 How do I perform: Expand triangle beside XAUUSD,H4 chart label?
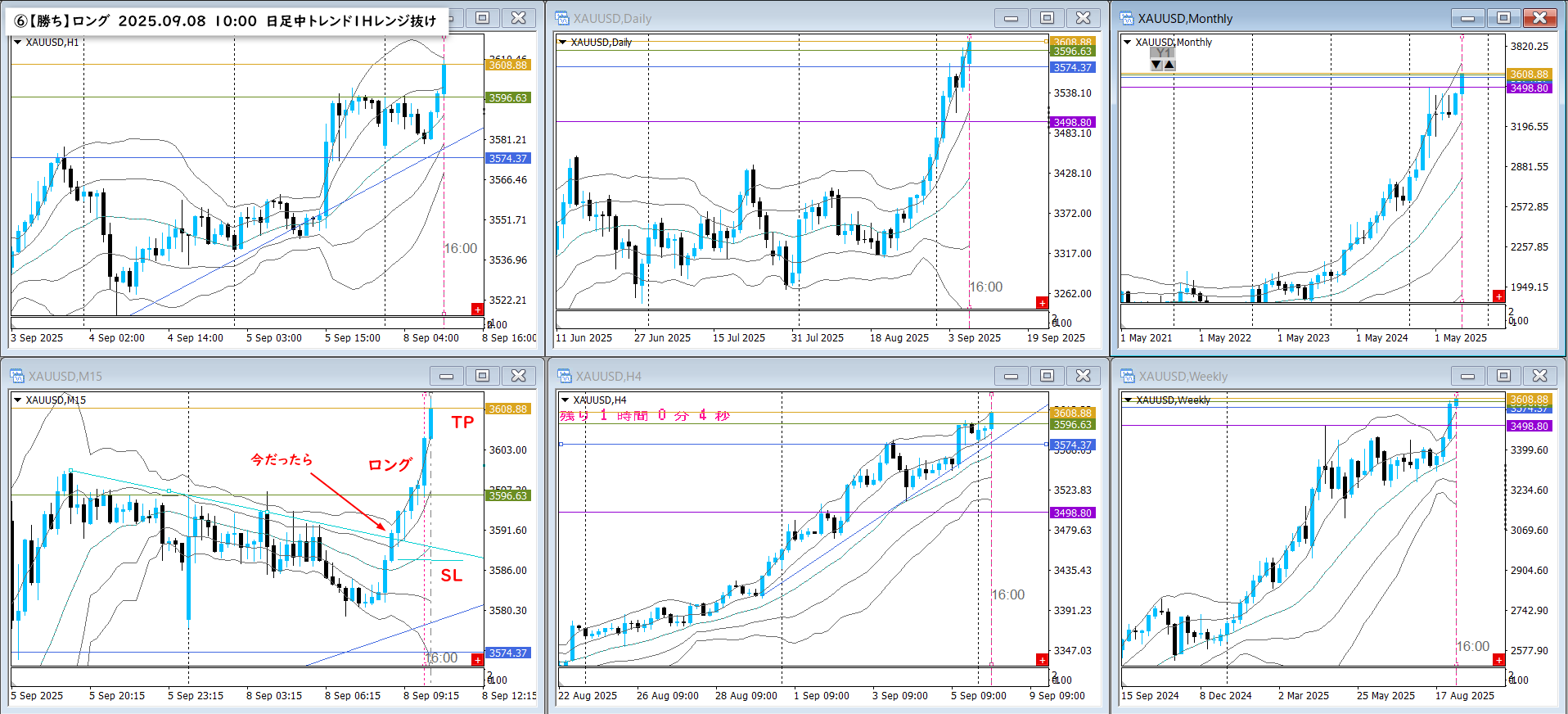pos(565,400)
